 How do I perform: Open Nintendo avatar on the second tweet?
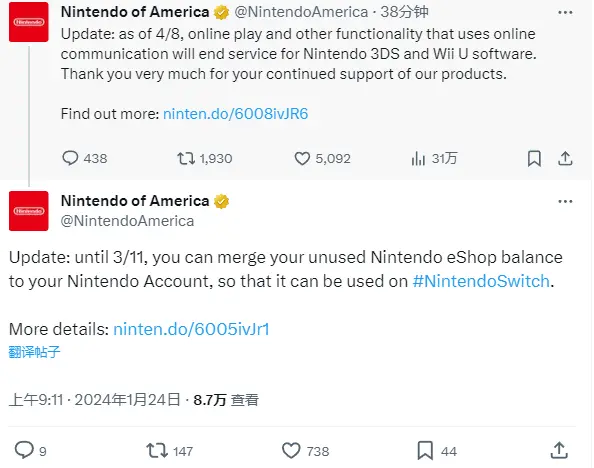pos(29,211)
